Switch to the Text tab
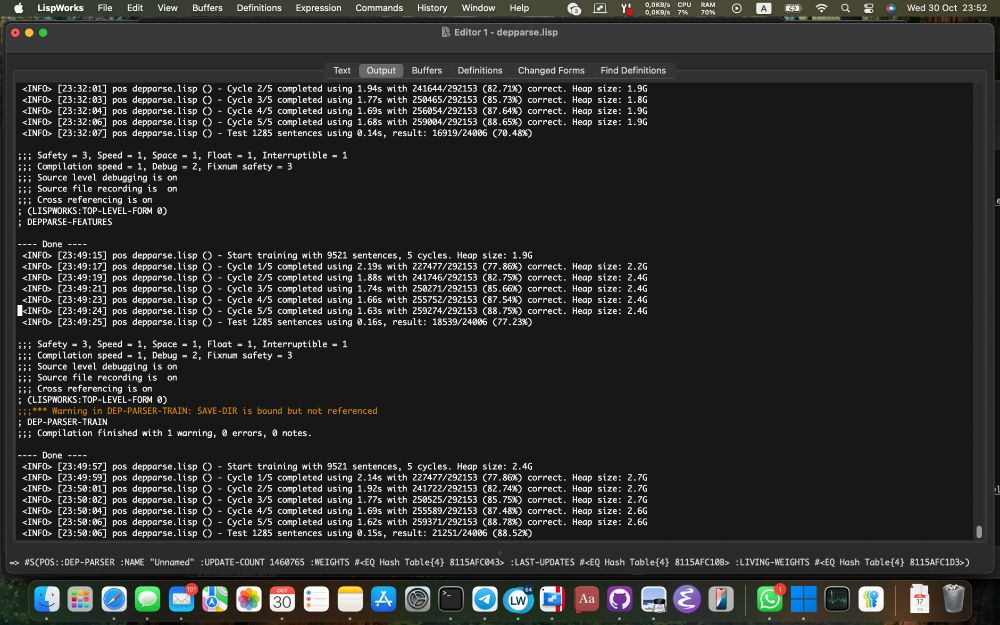Screen dimensions: 1000x625 [342, 70]
